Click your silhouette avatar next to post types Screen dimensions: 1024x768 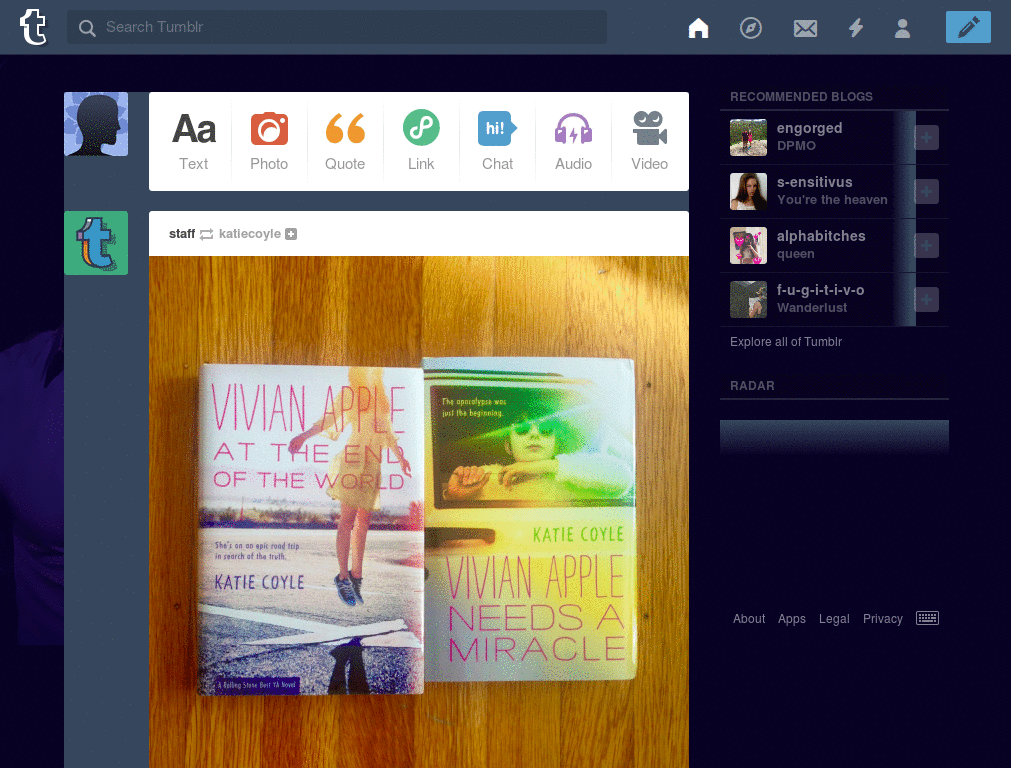tap(96, 124)
